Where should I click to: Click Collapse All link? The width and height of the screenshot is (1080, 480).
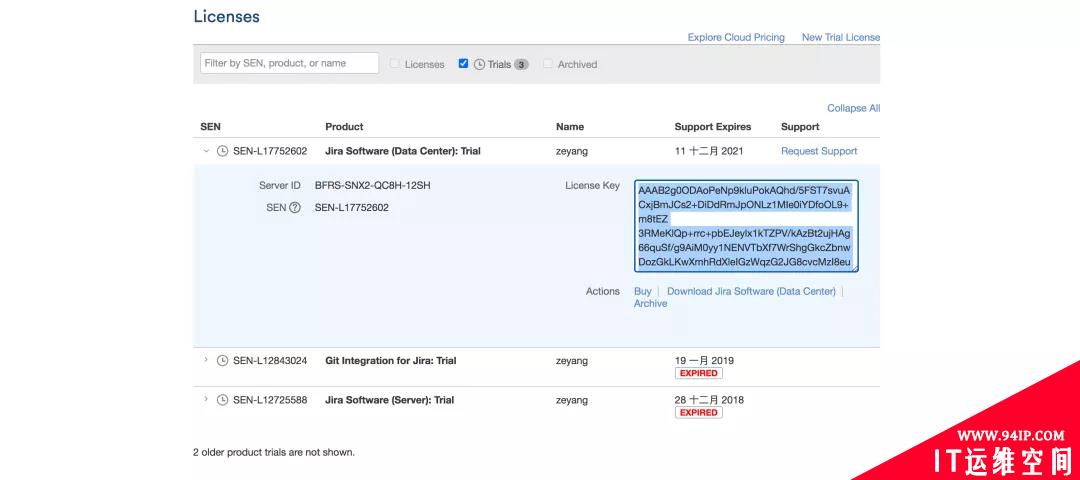853,108
